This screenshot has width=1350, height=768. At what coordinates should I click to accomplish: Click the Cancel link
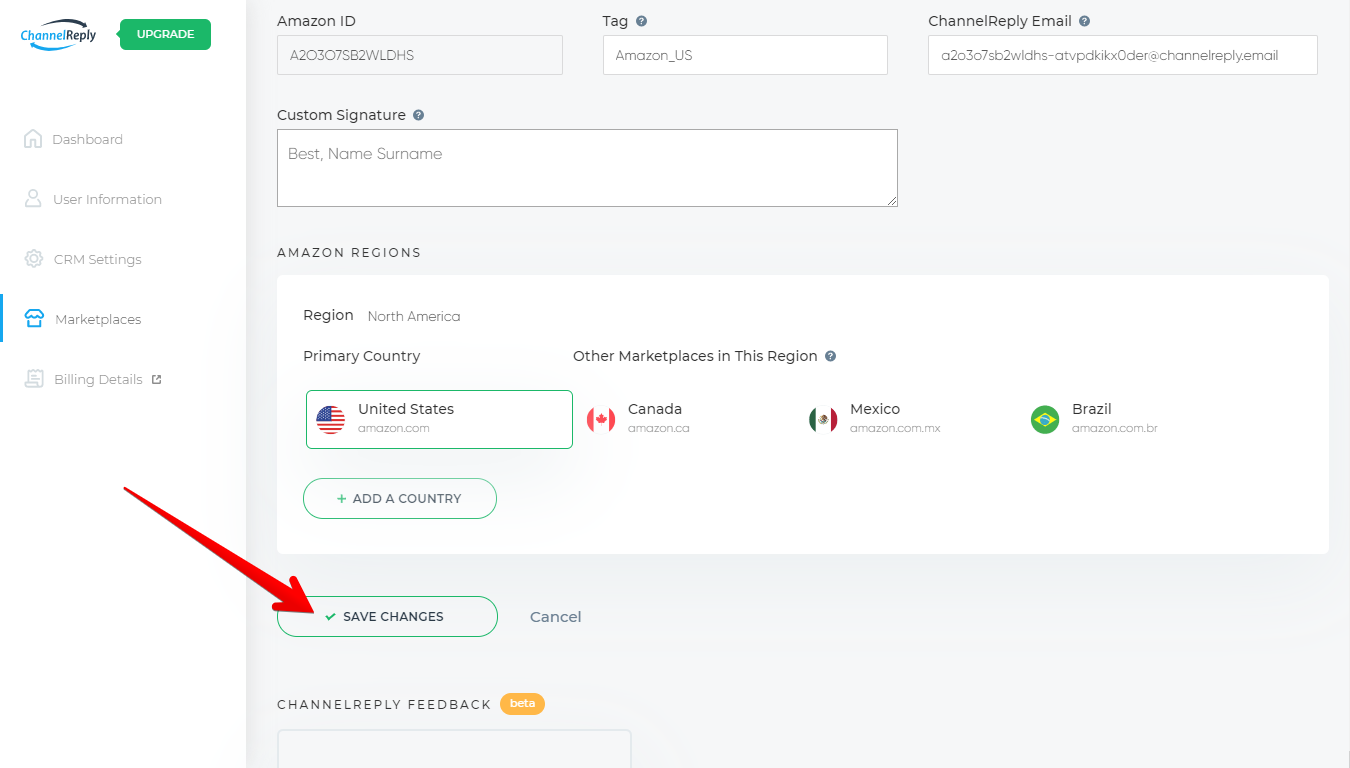coord(555,616)
